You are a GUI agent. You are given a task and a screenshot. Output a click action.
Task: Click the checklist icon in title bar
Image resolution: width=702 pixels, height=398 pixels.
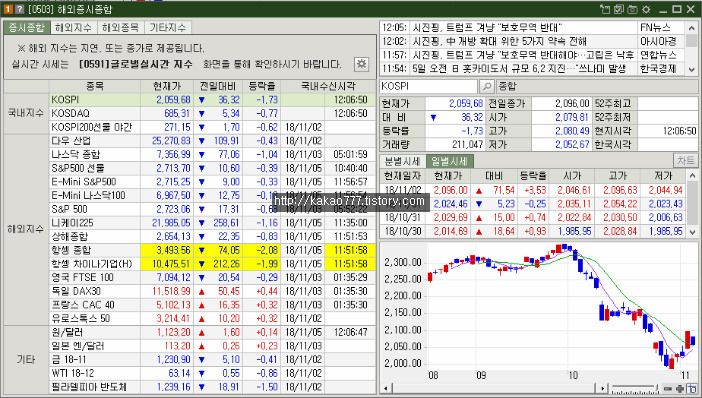619,9
